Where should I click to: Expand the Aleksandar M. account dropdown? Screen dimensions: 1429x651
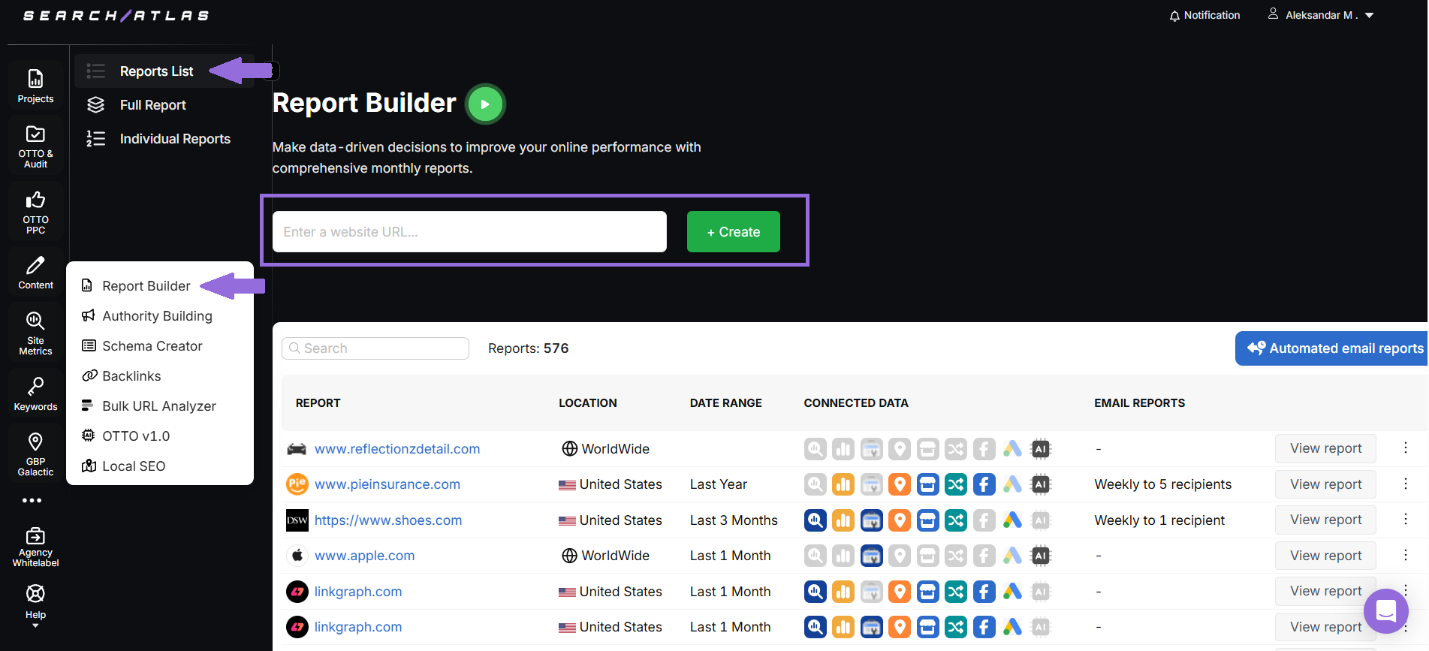click(x=1369, y=15)
